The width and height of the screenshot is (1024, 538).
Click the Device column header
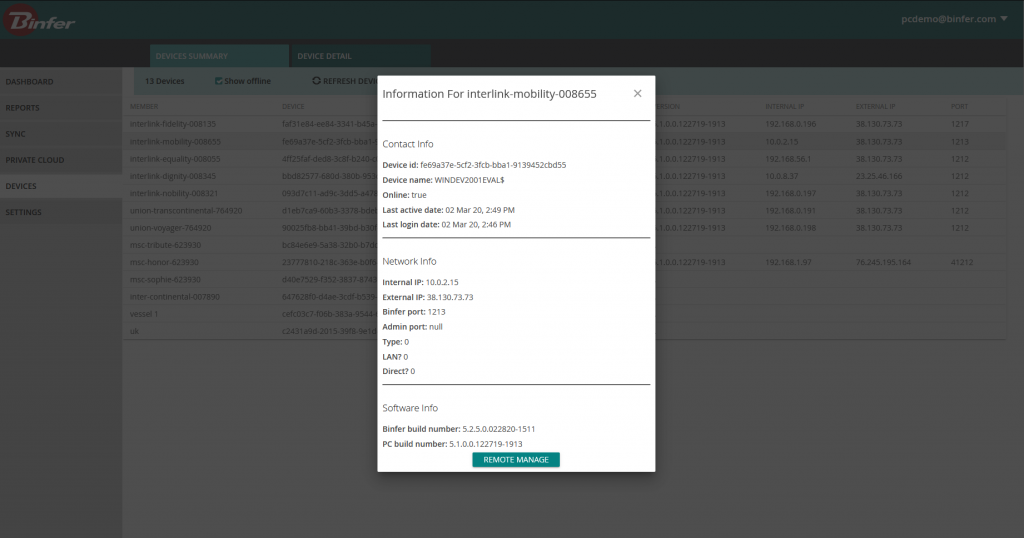click(293, 106)
